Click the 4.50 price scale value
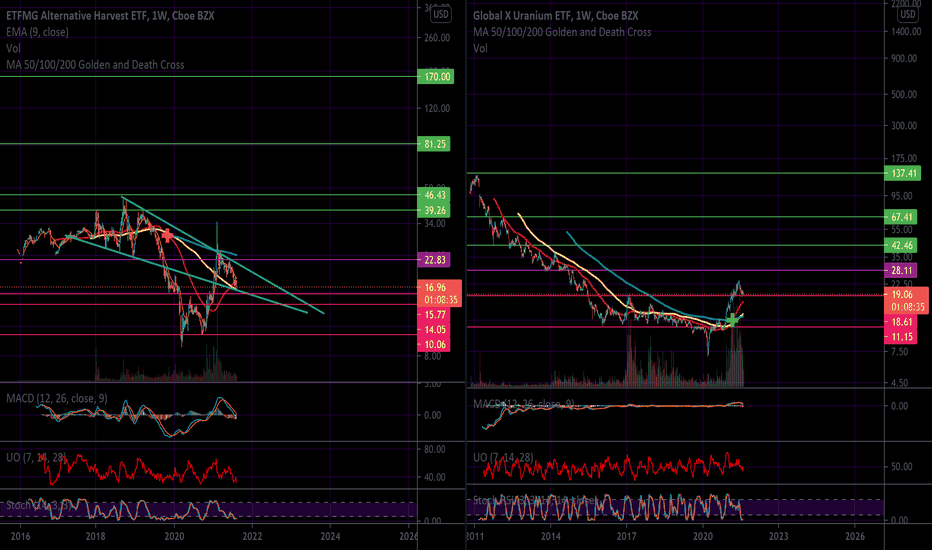Viewport: 932px width, 550px height. pos(900,384)
